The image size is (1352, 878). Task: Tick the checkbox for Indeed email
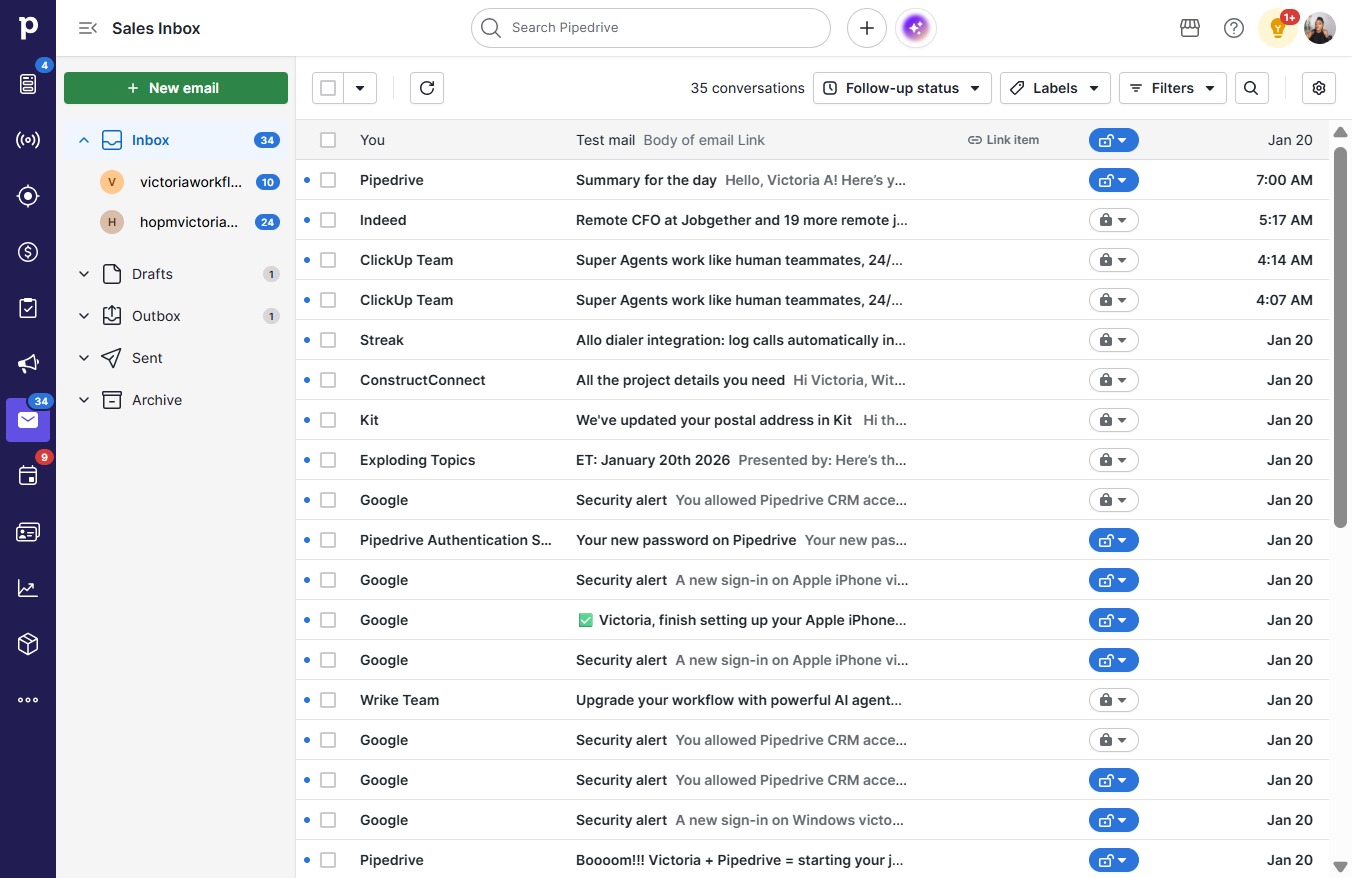pyautogui.click(x=328, y=220)
